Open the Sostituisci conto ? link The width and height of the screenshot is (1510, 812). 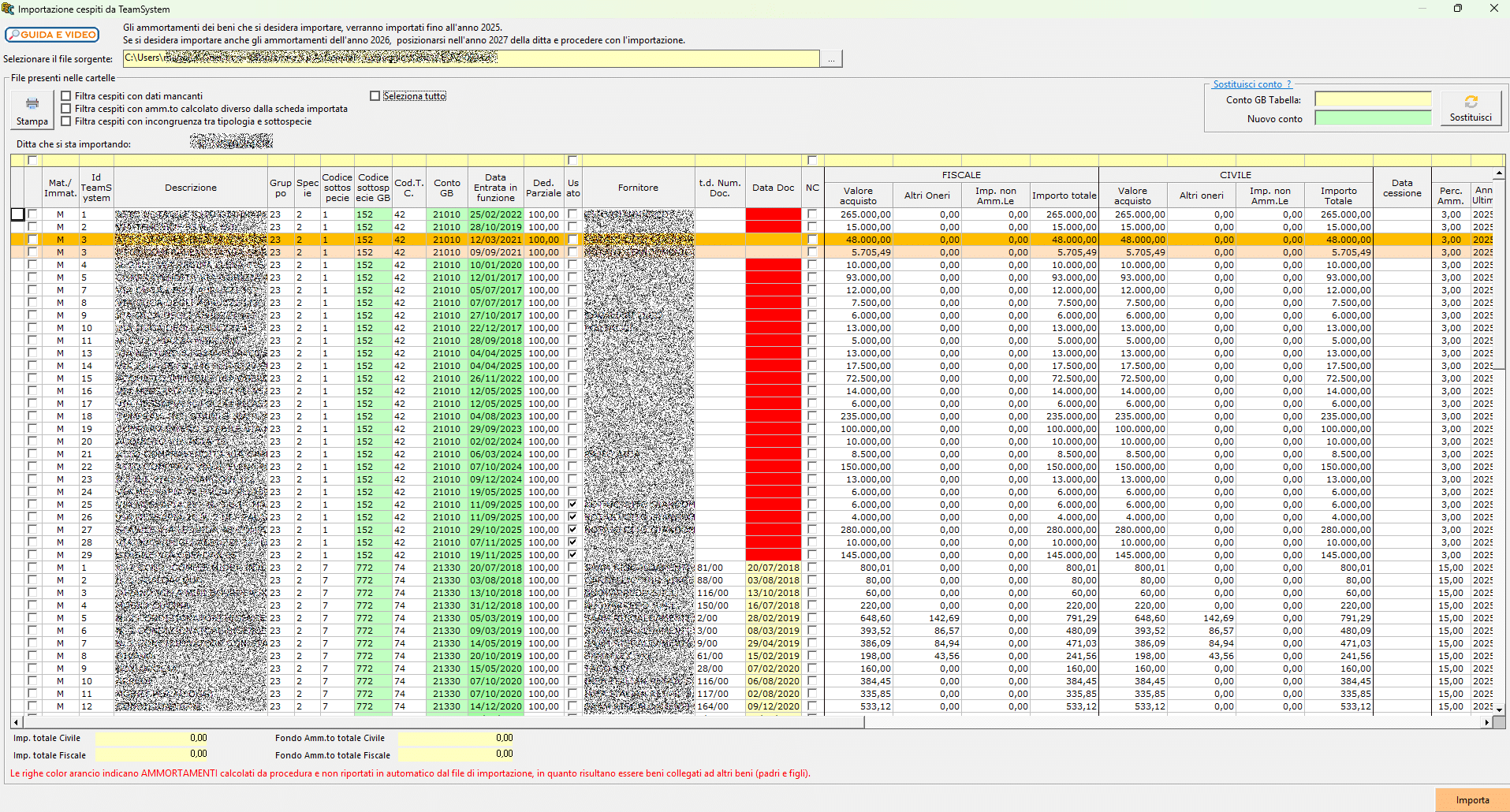tap(1252, 84)
